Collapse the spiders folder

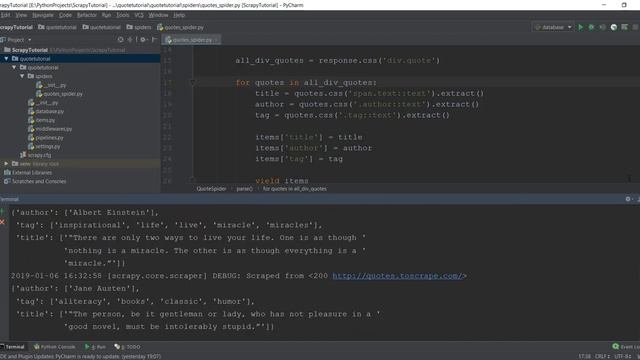point(22,76)
